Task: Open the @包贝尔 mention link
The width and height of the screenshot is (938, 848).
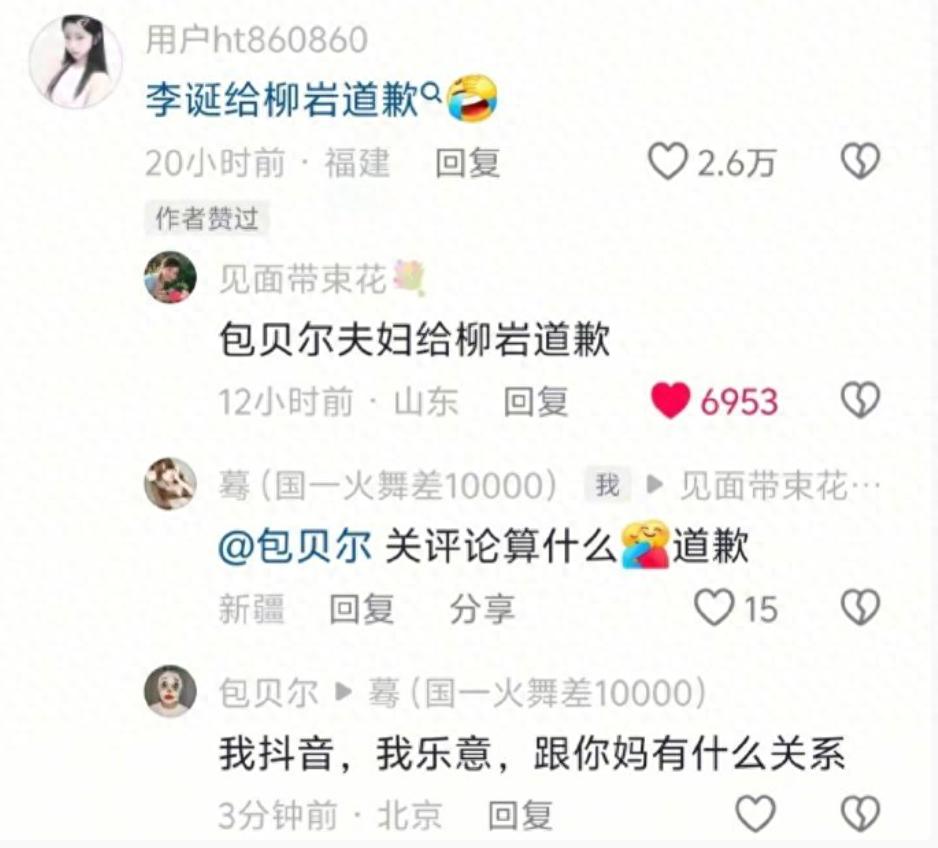Action: coord(295,546)
